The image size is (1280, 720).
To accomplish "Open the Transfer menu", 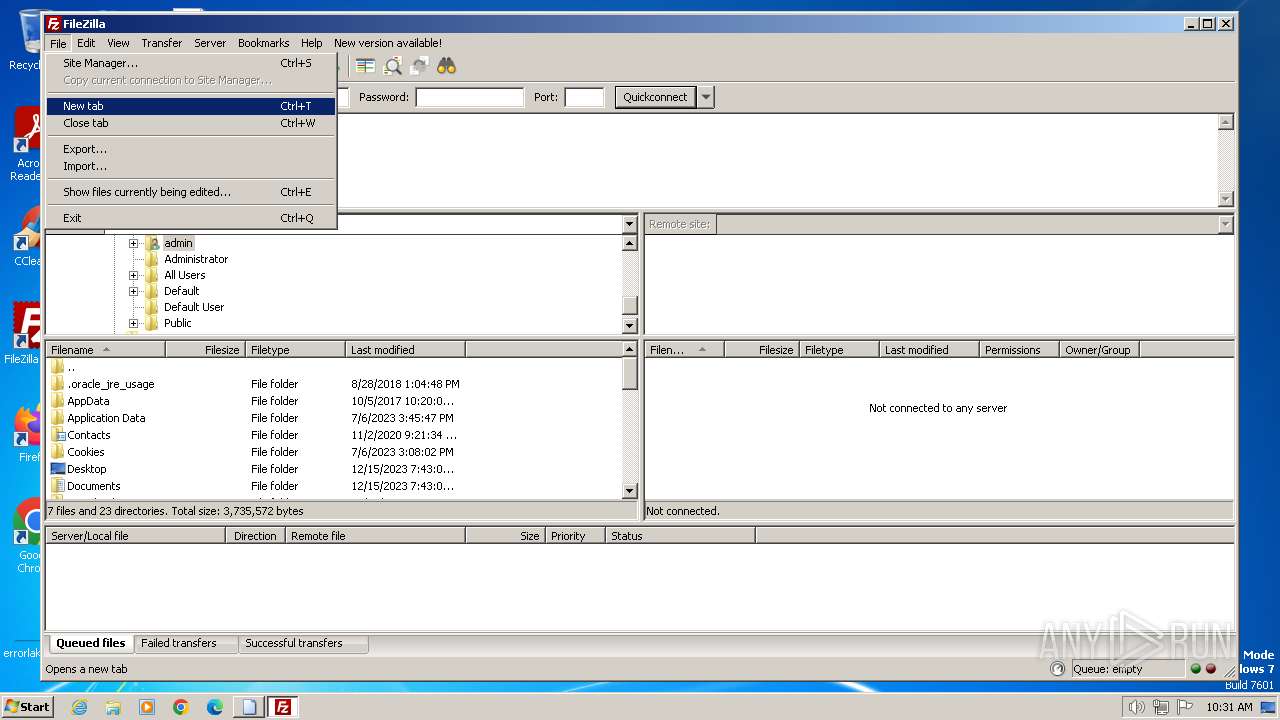I will click(161, 43).
